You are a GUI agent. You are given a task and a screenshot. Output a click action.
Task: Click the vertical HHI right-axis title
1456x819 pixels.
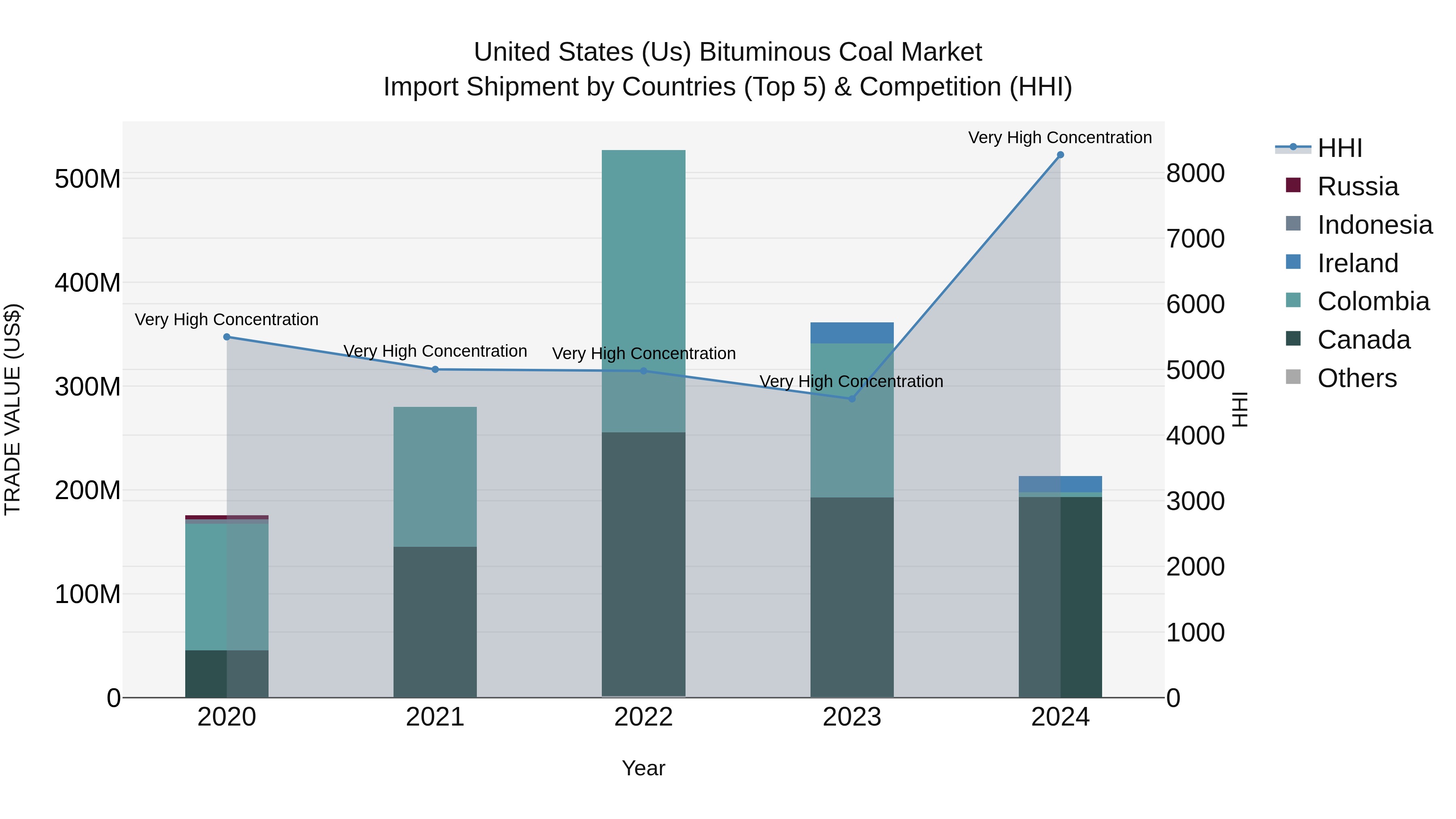click(x=1240, y=409)
